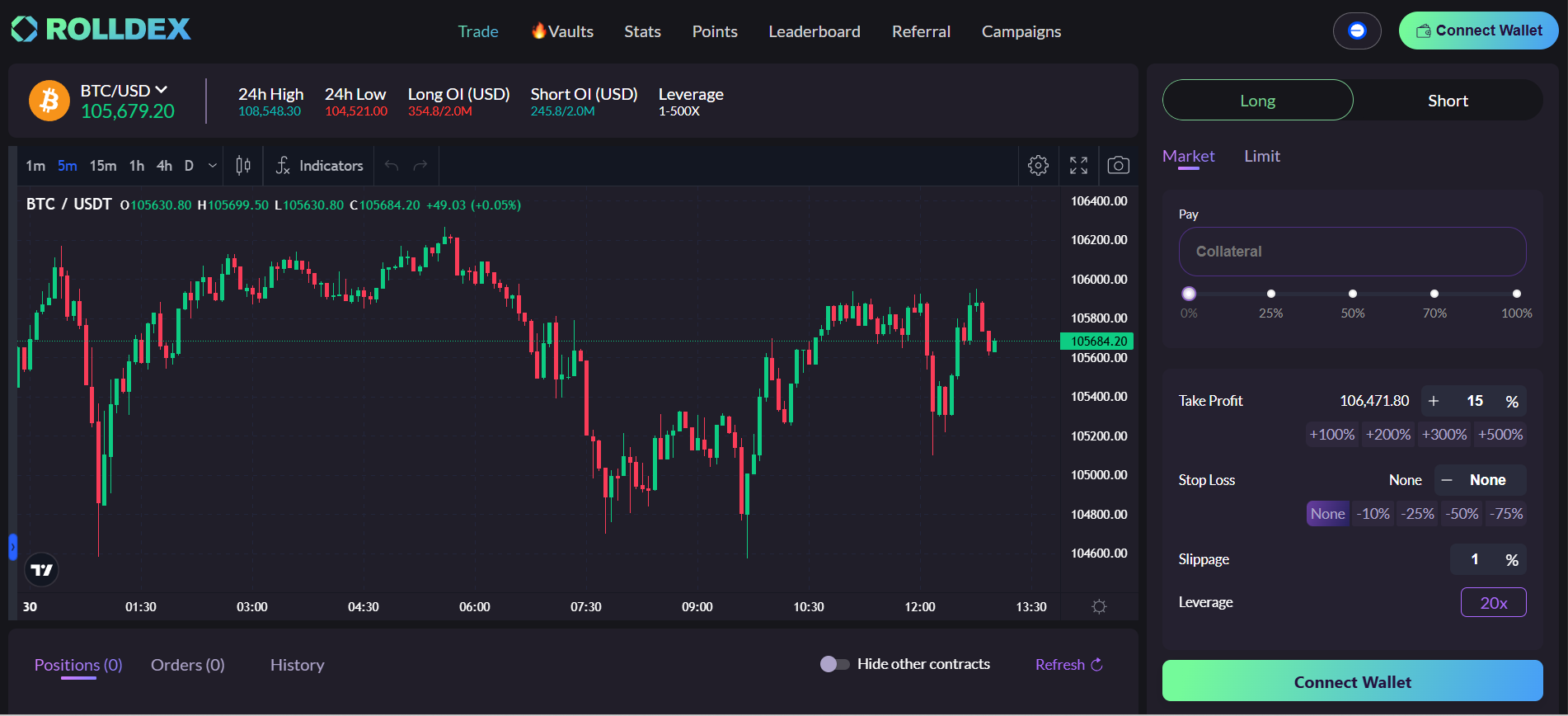Click the Refresh positions icon
The width and height of the screenshot is (1568, 716).
1096,665
